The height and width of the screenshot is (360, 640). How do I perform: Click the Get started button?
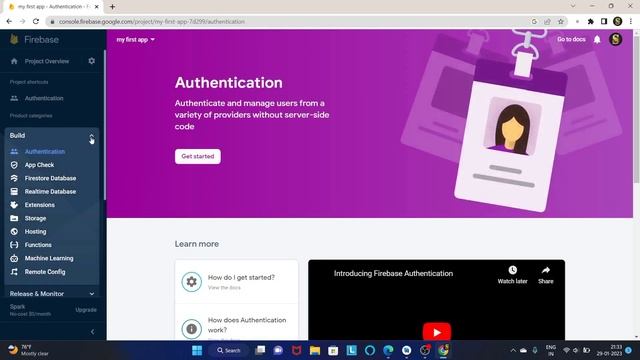[x=198, y=156]
